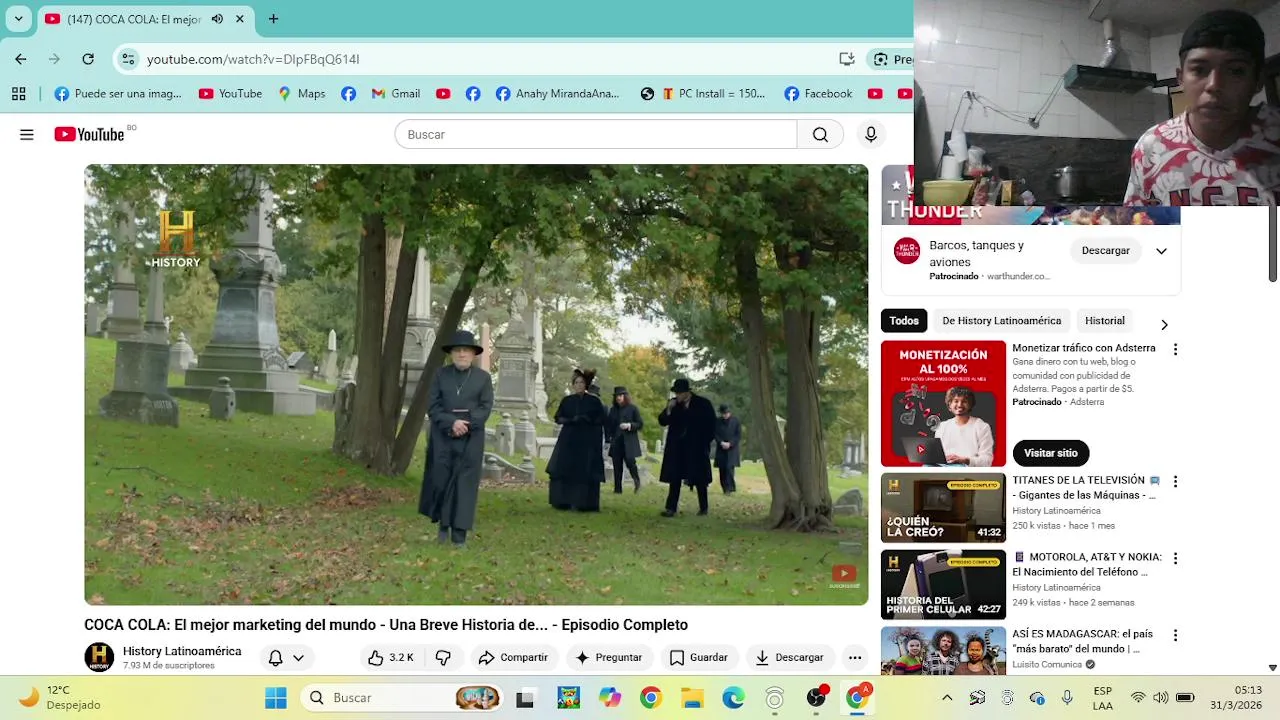The height and width of the screenshot is (720, 1280).
Task: Go back with the browser back arrow
Action: (x=21, y=59)
